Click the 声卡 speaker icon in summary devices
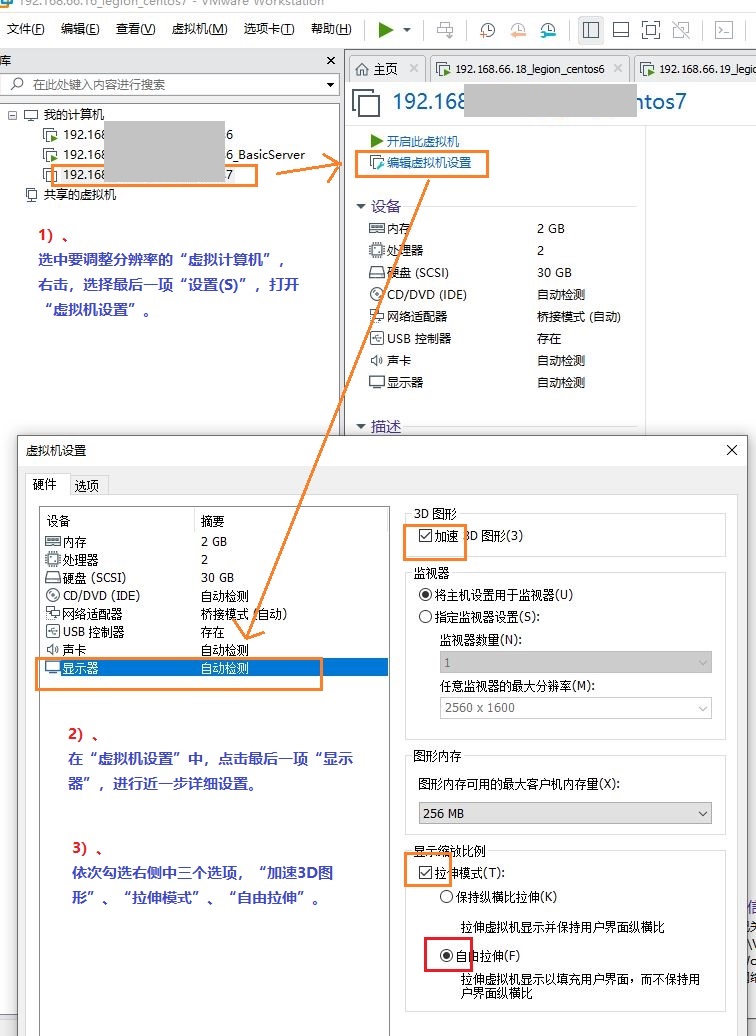The width and height of the screenshot is (756, 1036). point(377,360)
